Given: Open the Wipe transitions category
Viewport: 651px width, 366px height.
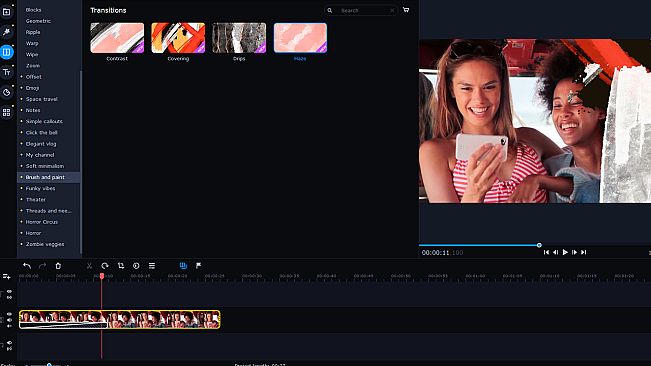Looking at the screenshot, I should pos(32,54).
